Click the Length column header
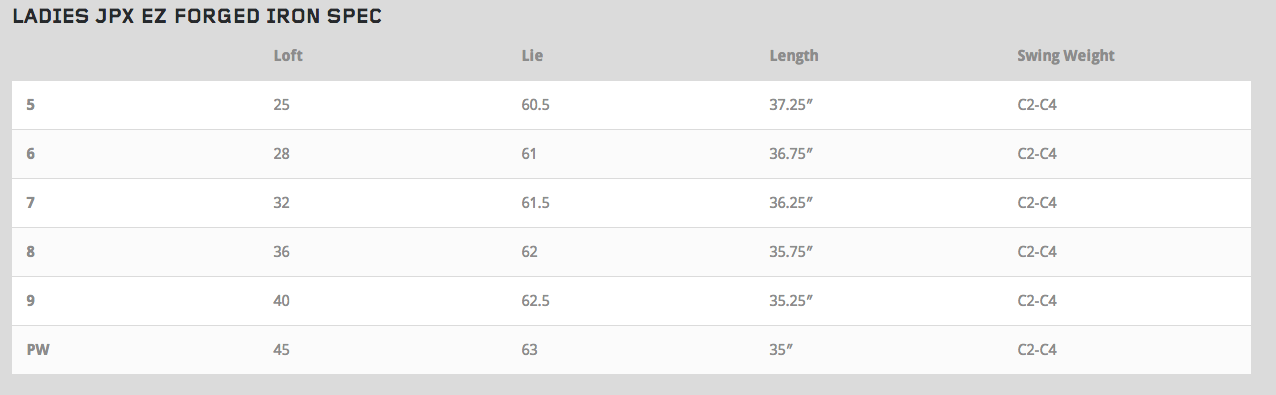This screenshot has height=395, width=1276. [794, 56]
